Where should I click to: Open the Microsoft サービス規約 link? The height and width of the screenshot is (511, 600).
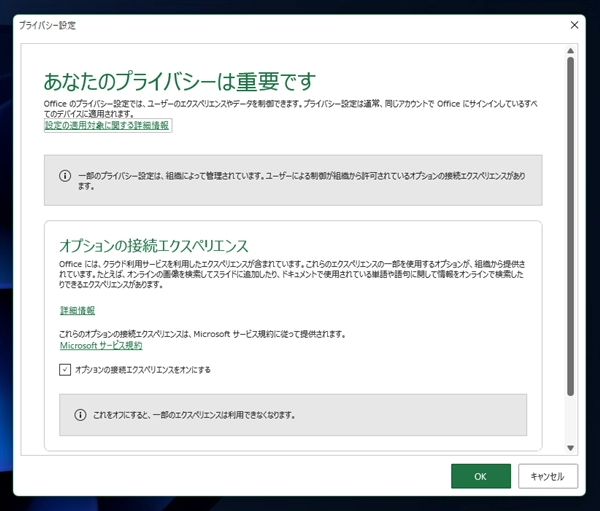(101, 346)
